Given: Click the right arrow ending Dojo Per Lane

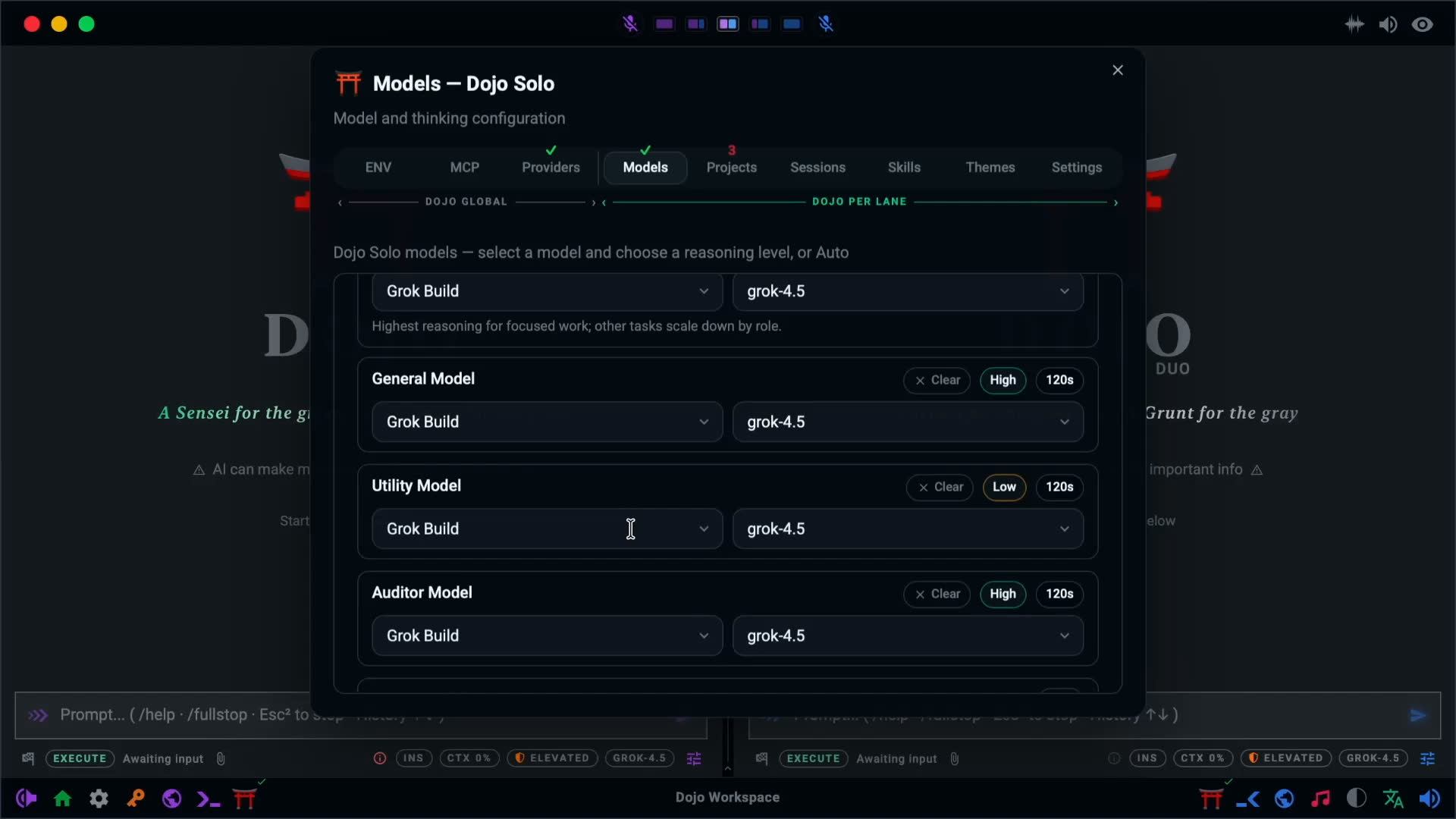Looking at the screenshot, I should coord(1116,202).
